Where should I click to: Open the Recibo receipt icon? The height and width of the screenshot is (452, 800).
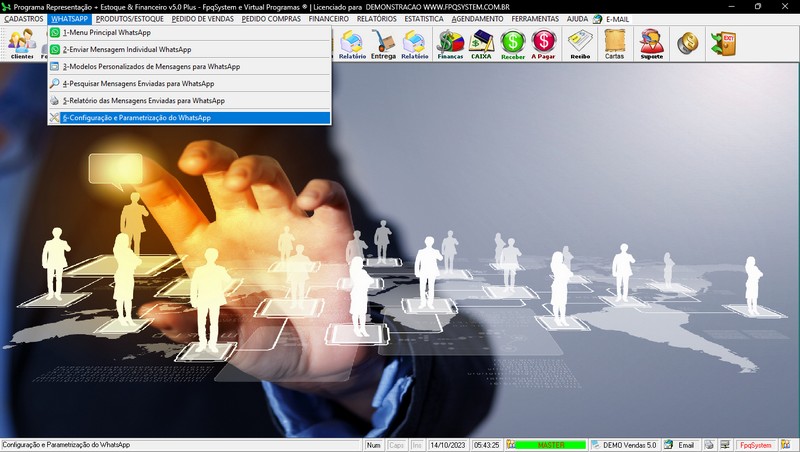580,44
